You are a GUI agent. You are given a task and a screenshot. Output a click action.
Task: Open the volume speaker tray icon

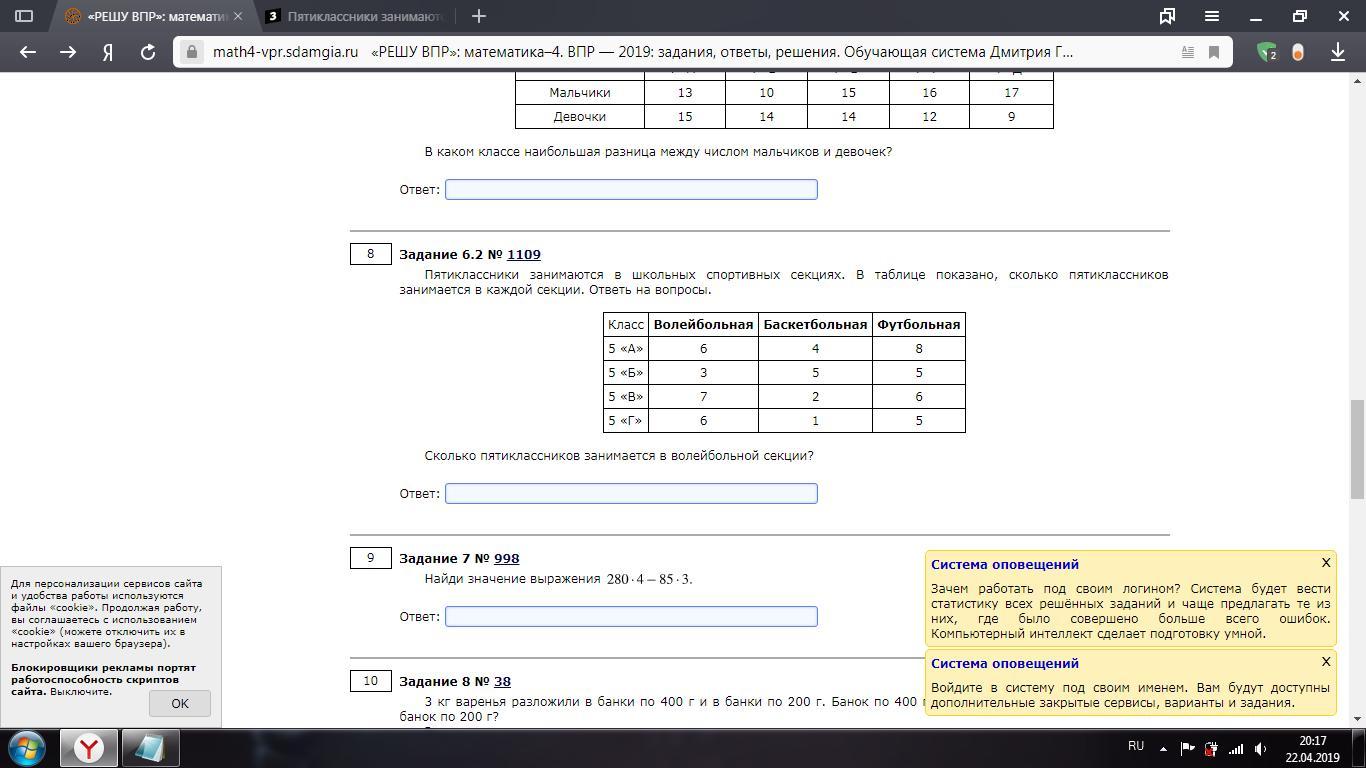(x=1261, y=748)
